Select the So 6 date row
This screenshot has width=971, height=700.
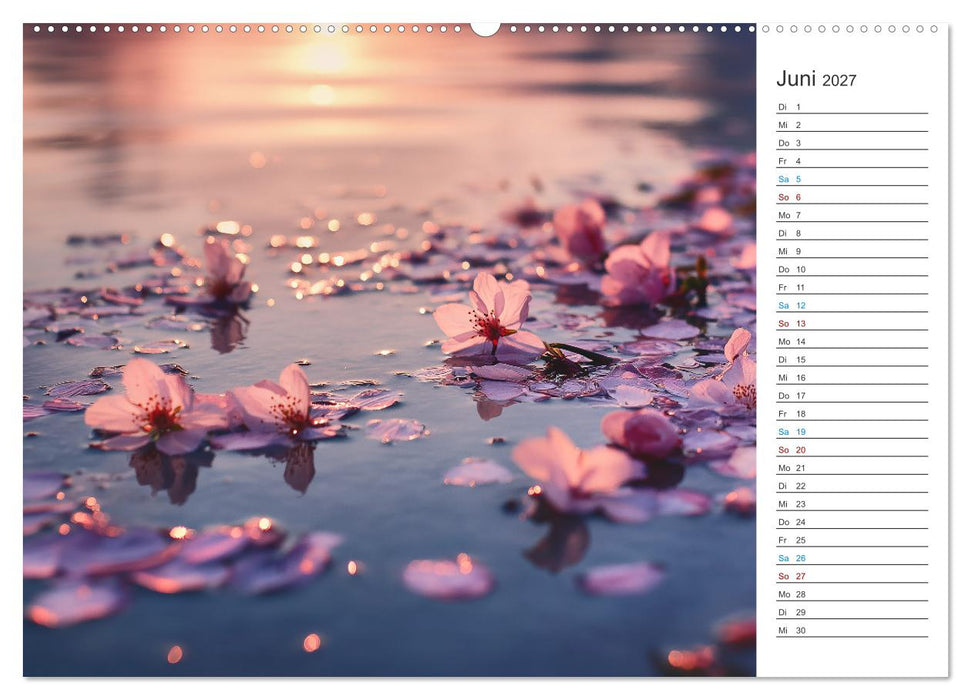pyautogui.click(x=852, y=197)
